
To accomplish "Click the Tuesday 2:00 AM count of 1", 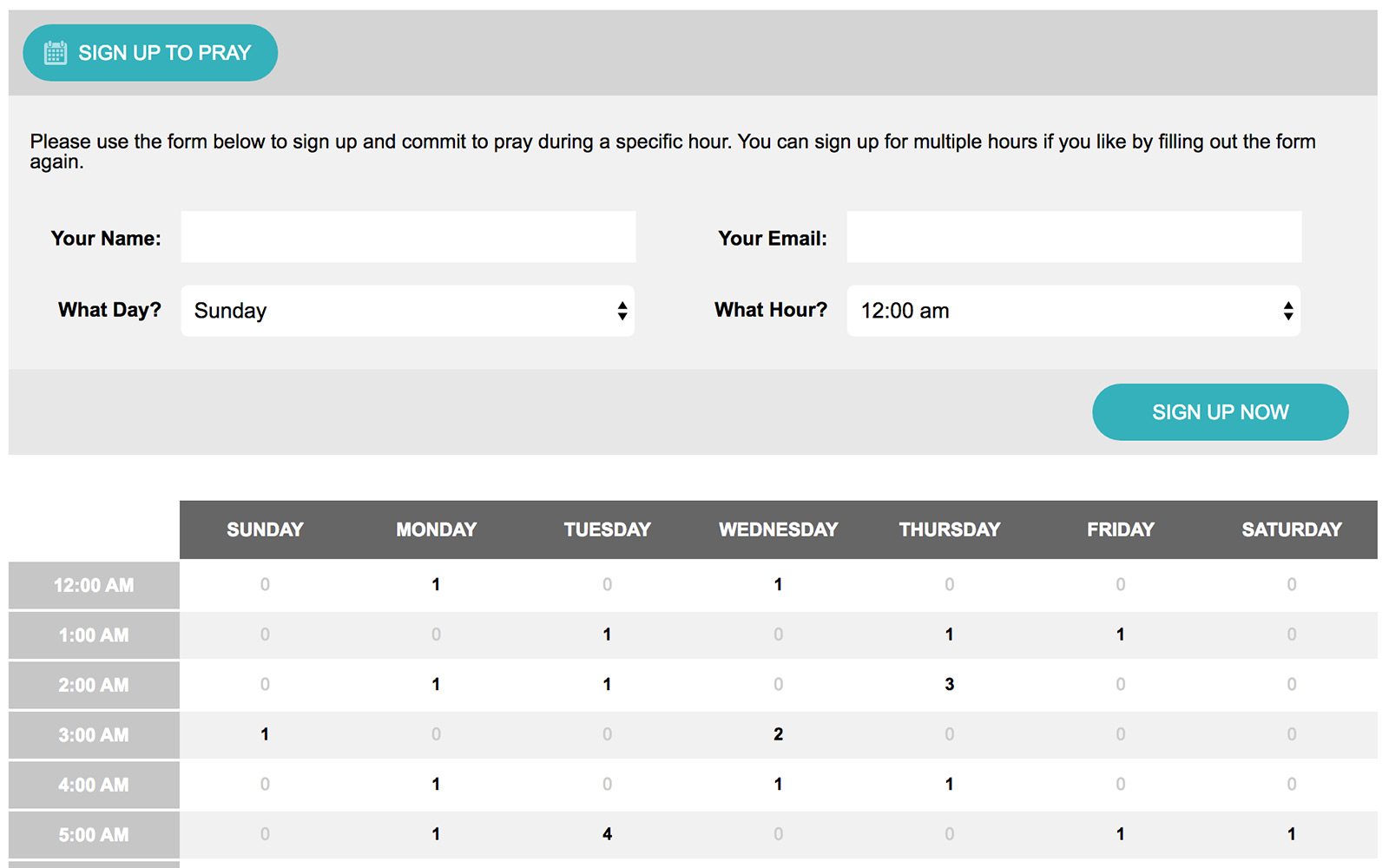I will pos(607,685).
